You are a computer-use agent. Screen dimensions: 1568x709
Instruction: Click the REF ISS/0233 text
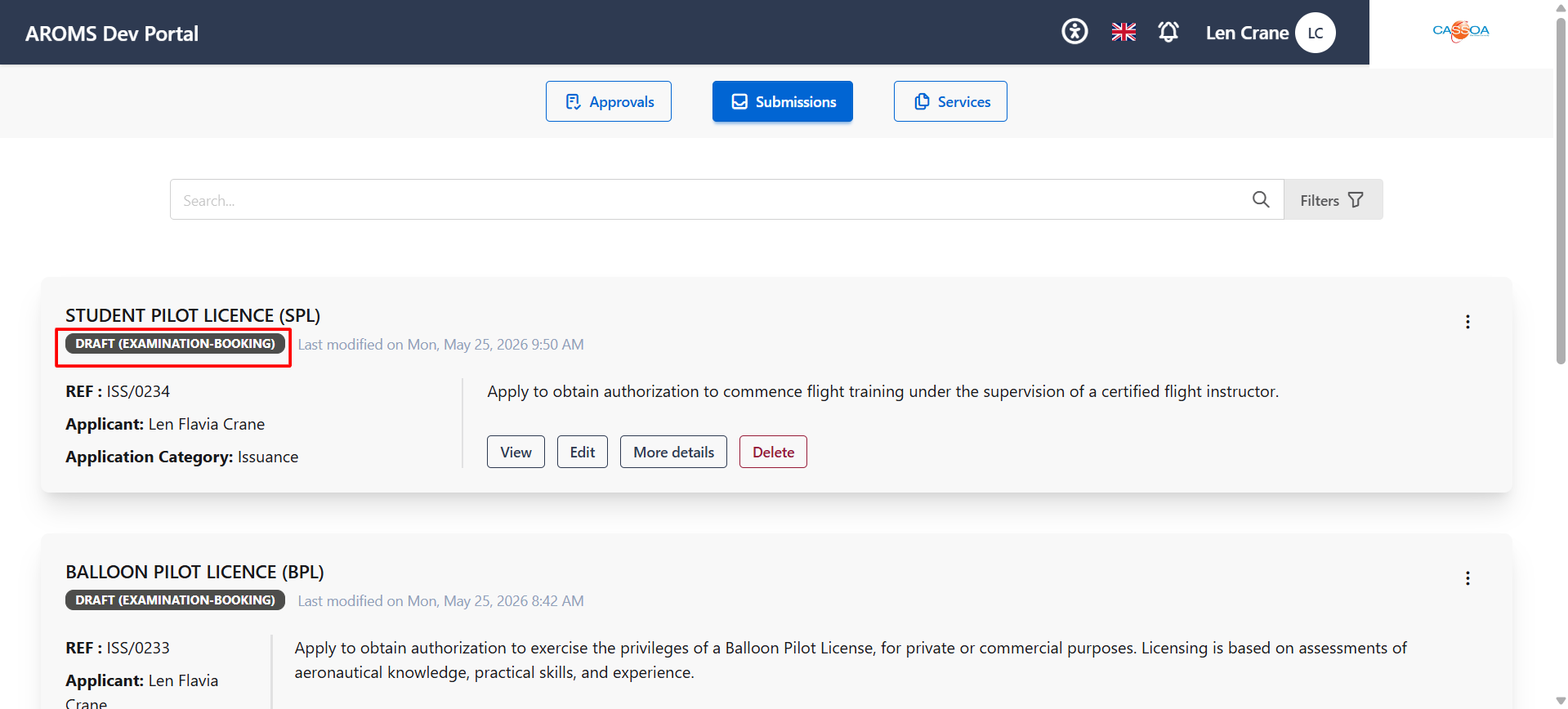(118, 648)
